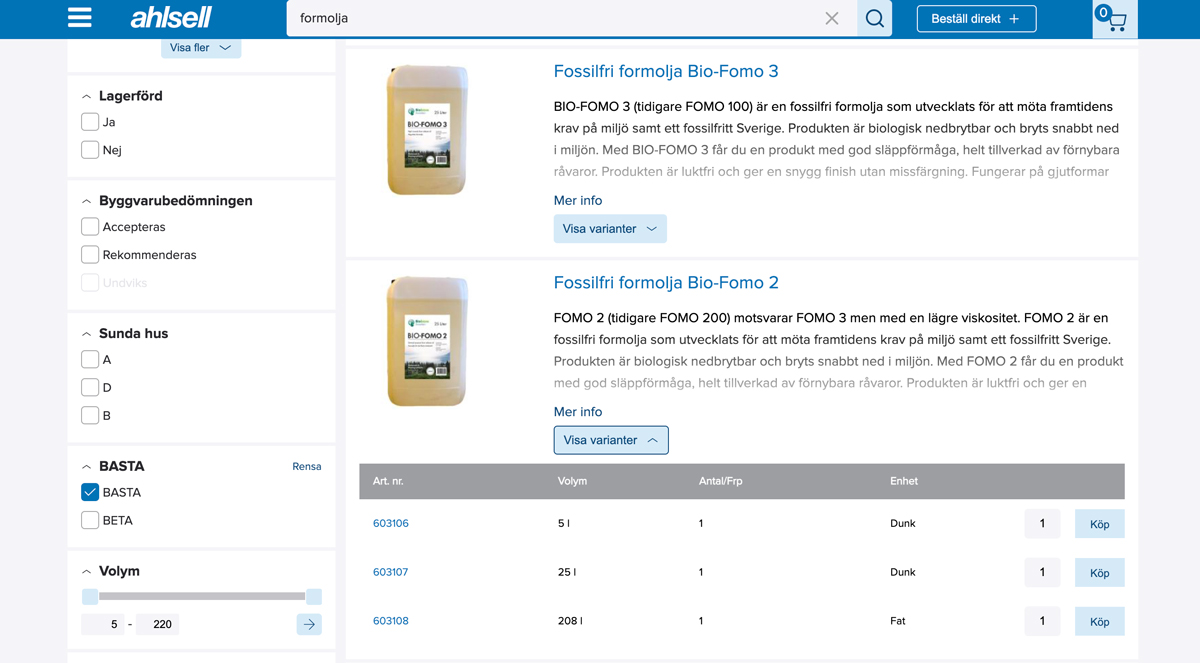Image resolution: width=1200 pixels, height=663 pixels.
Task: Submit search with magnifying glass icon
Action: point(875,18)
